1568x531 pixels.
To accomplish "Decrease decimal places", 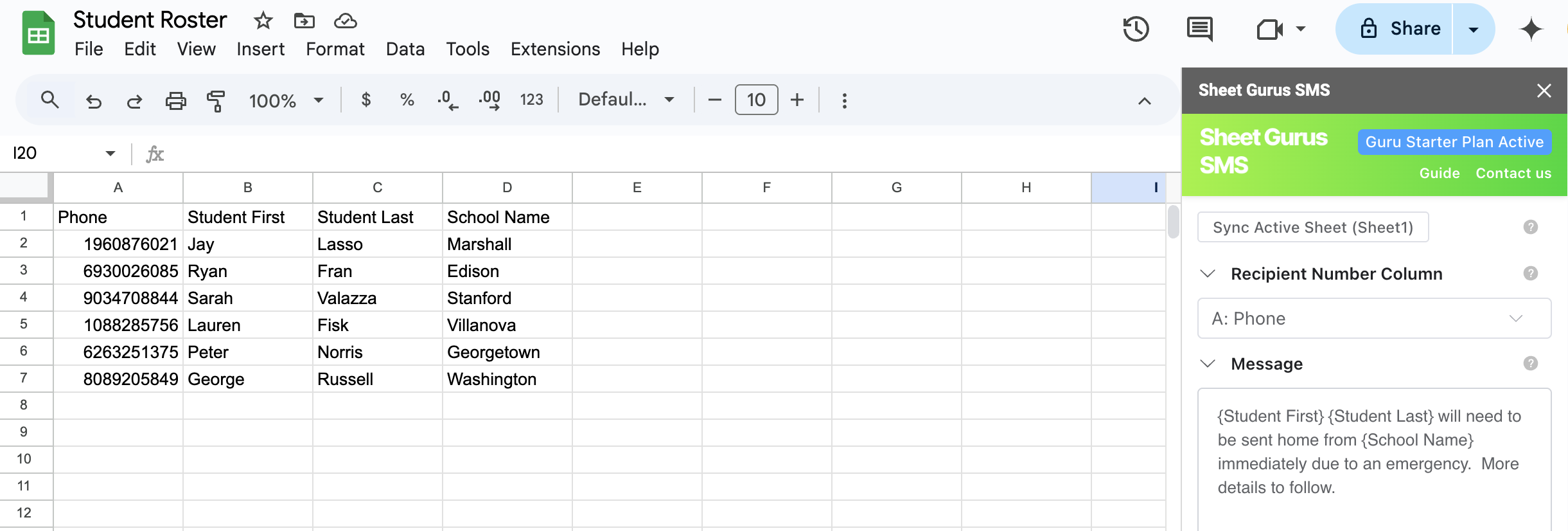I will [448, 100].
